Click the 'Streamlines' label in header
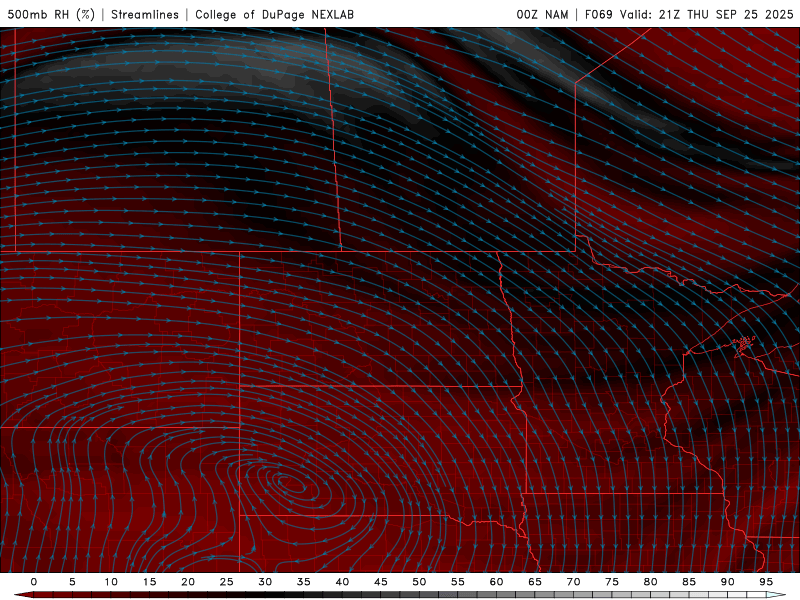The image size is (800, 600). click(145, 14)
